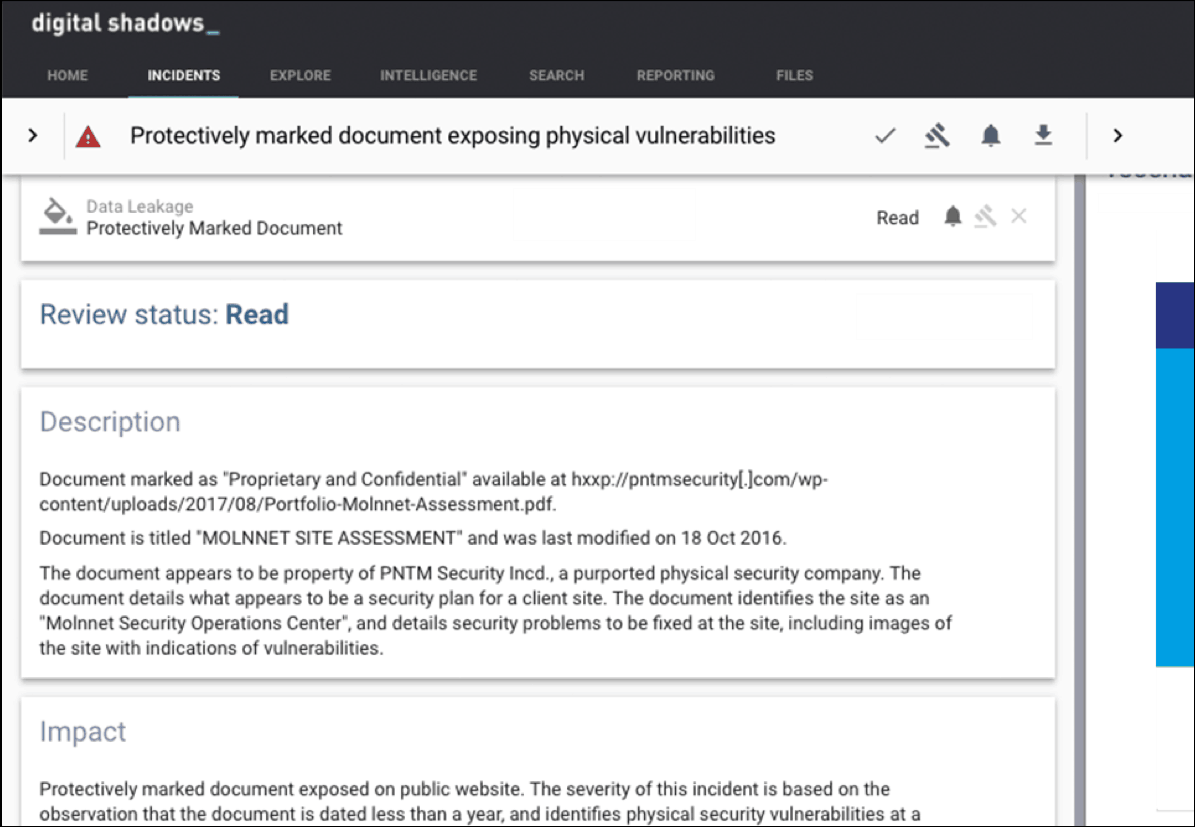This screenshot has width=1195, height=828.
Task: Open the INTELLIGENCE tab
Action: pyautogui.click(x=428, y=75)
